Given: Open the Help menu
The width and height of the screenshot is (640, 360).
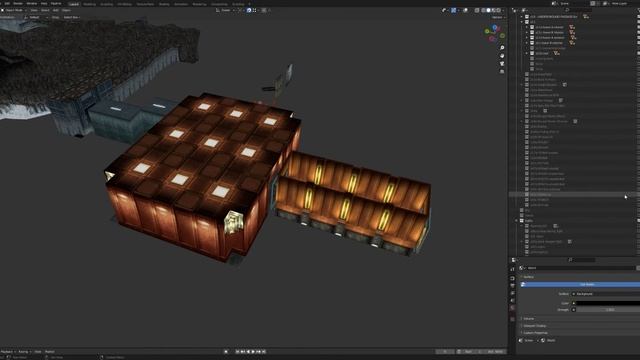Looking at the screenshot, I should click(44, 3).
